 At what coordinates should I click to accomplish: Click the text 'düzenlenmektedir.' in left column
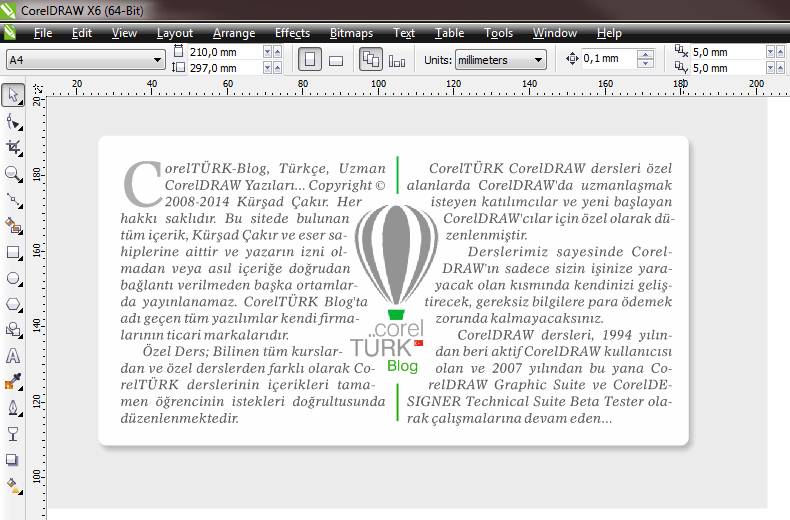(179, 418)
